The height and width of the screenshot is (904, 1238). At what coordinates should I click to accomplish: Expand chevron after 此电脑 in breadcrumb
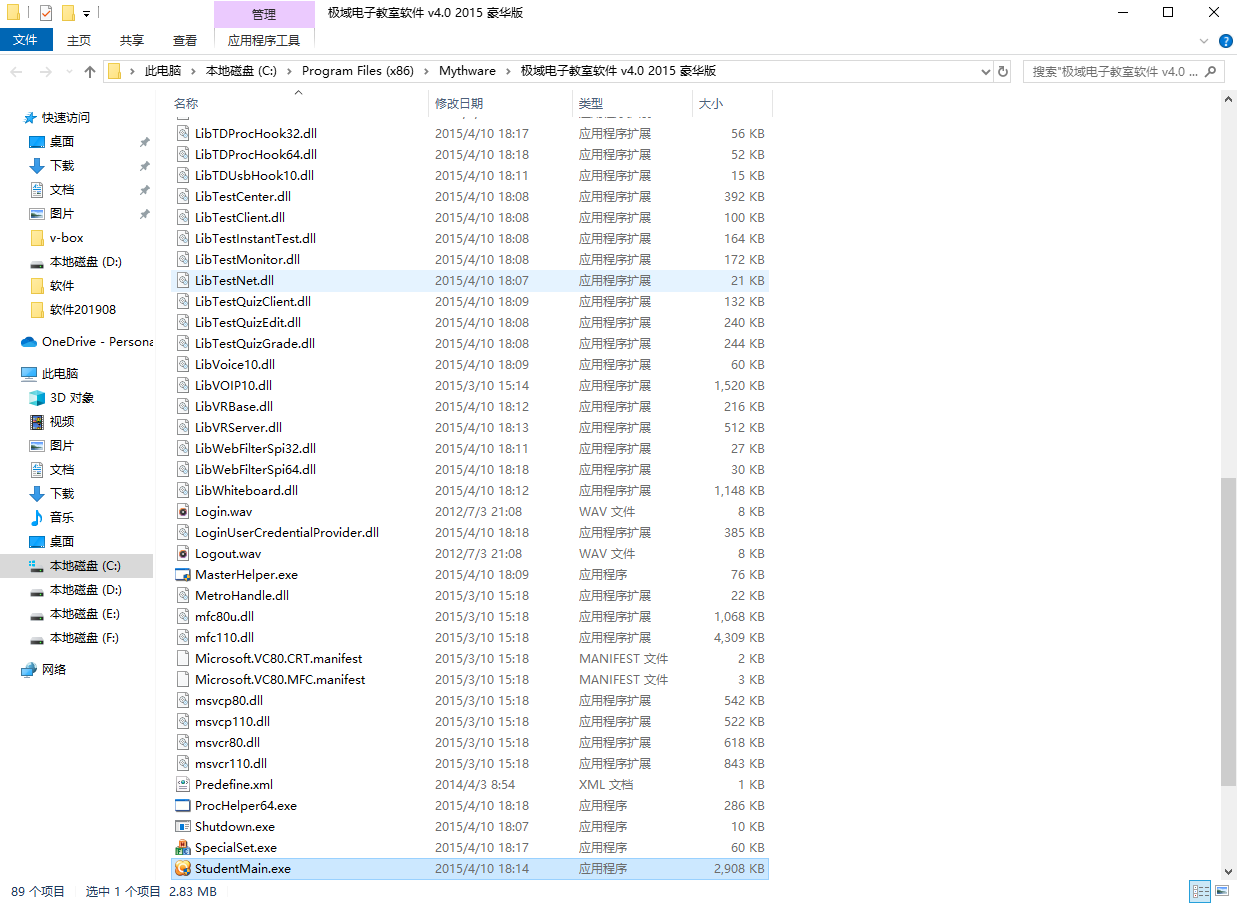pyautogui.click(x=193, y=71)
